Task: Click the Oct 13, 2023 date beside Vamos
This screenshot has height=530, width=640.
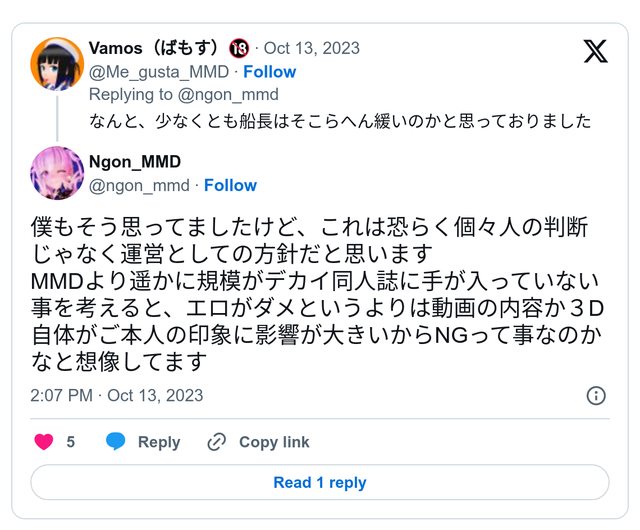Action: coord(312,49)
